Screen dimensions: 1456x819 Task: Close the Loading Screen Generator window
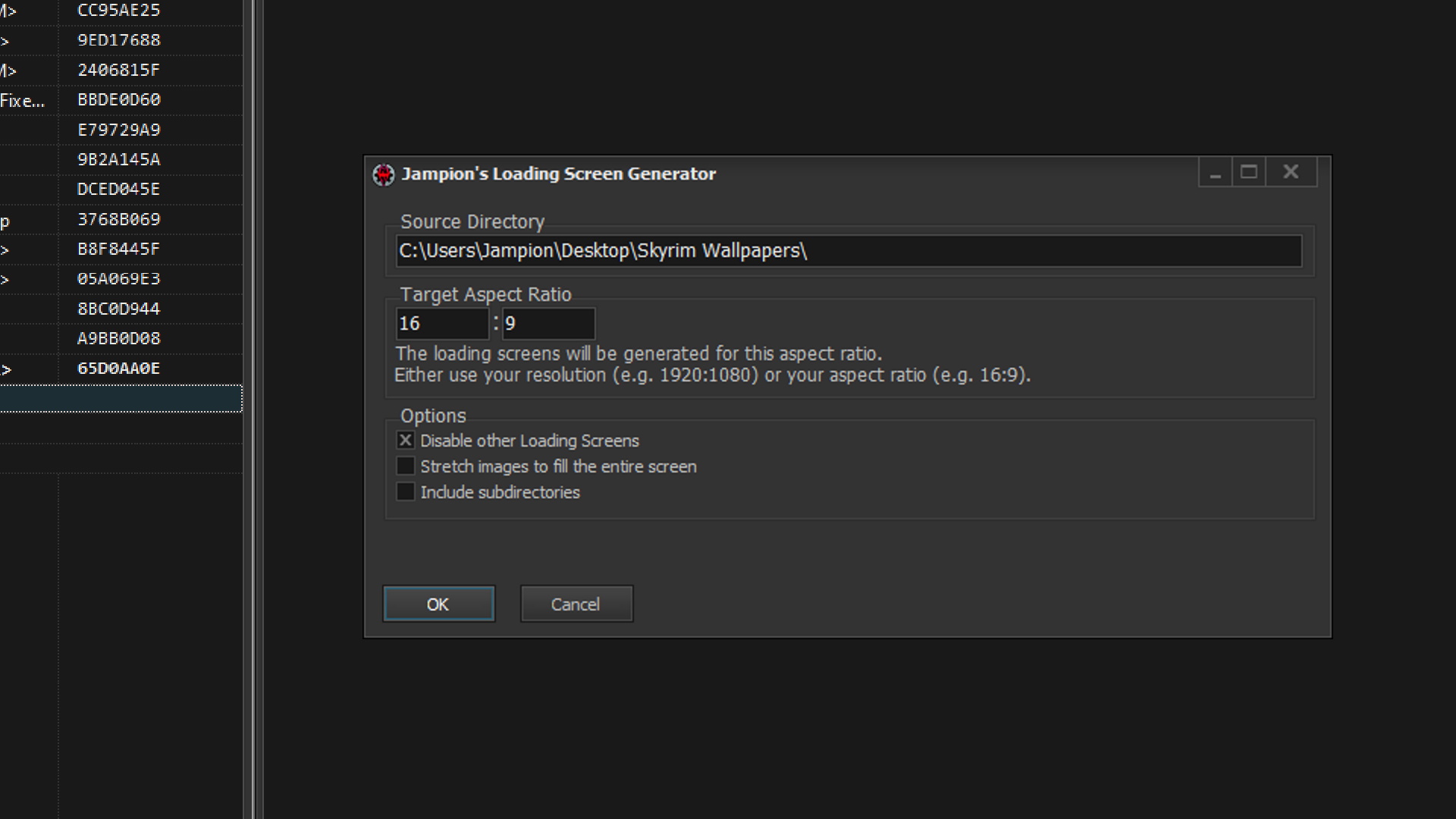[x=1291, y=173]
